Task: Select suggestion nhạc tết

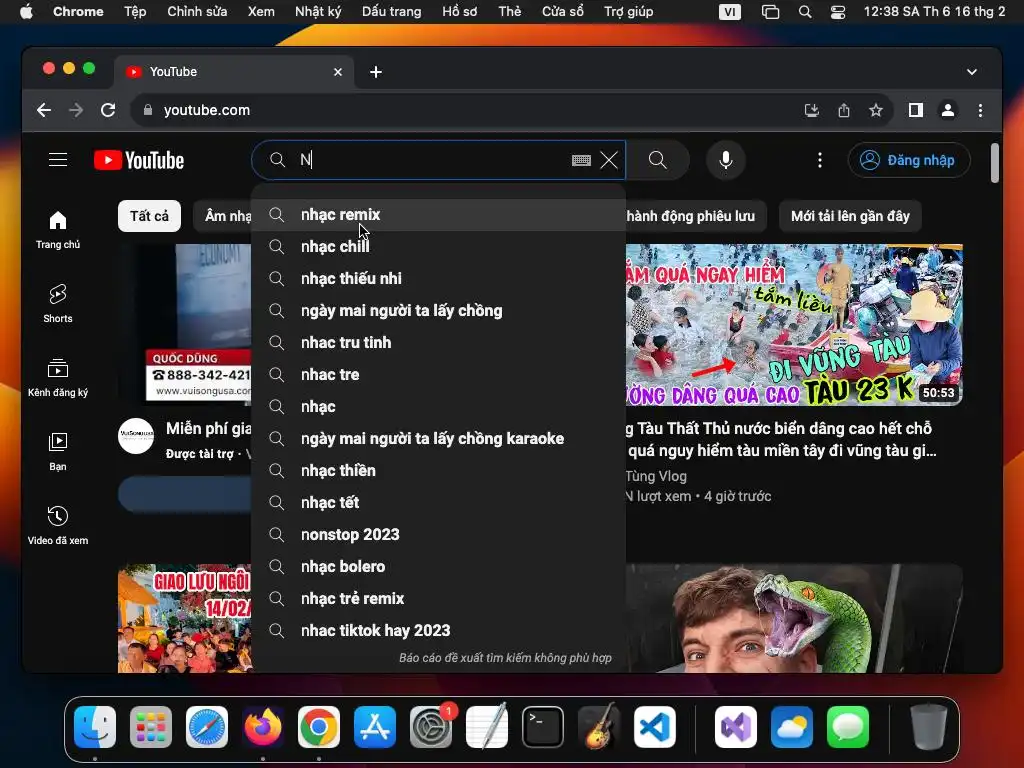Action: point(438,503)
